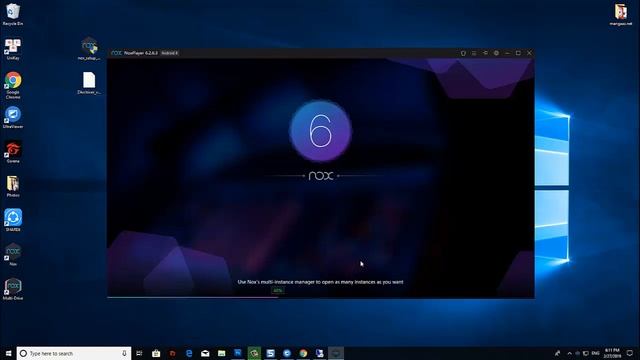Select the Nox desktop shortcut
The width and height of the screenshot is (640, 360).
point(13,255)
